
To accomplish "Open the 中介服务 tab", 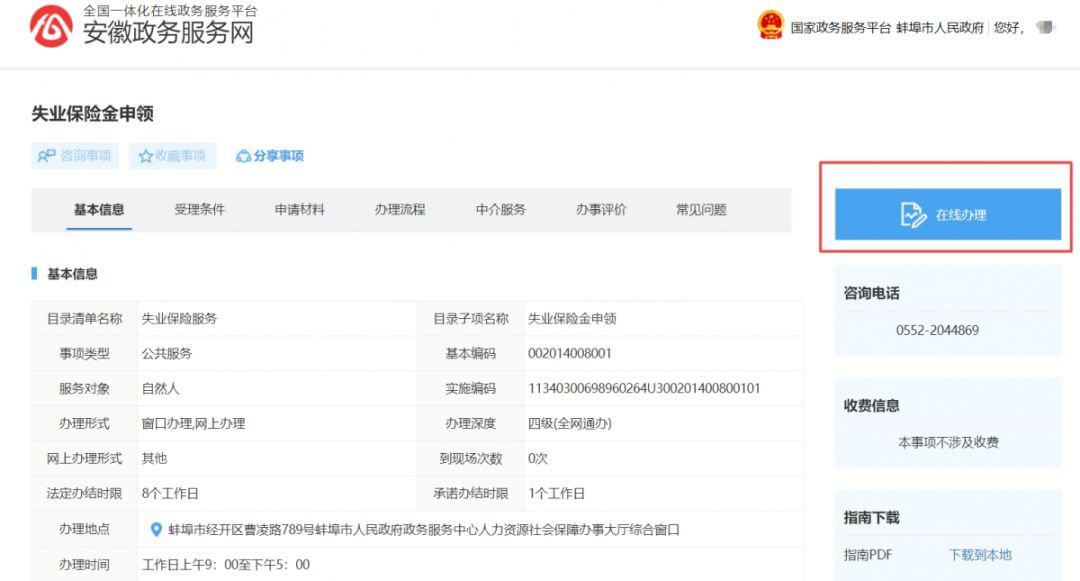I will (x=500, y=210).
